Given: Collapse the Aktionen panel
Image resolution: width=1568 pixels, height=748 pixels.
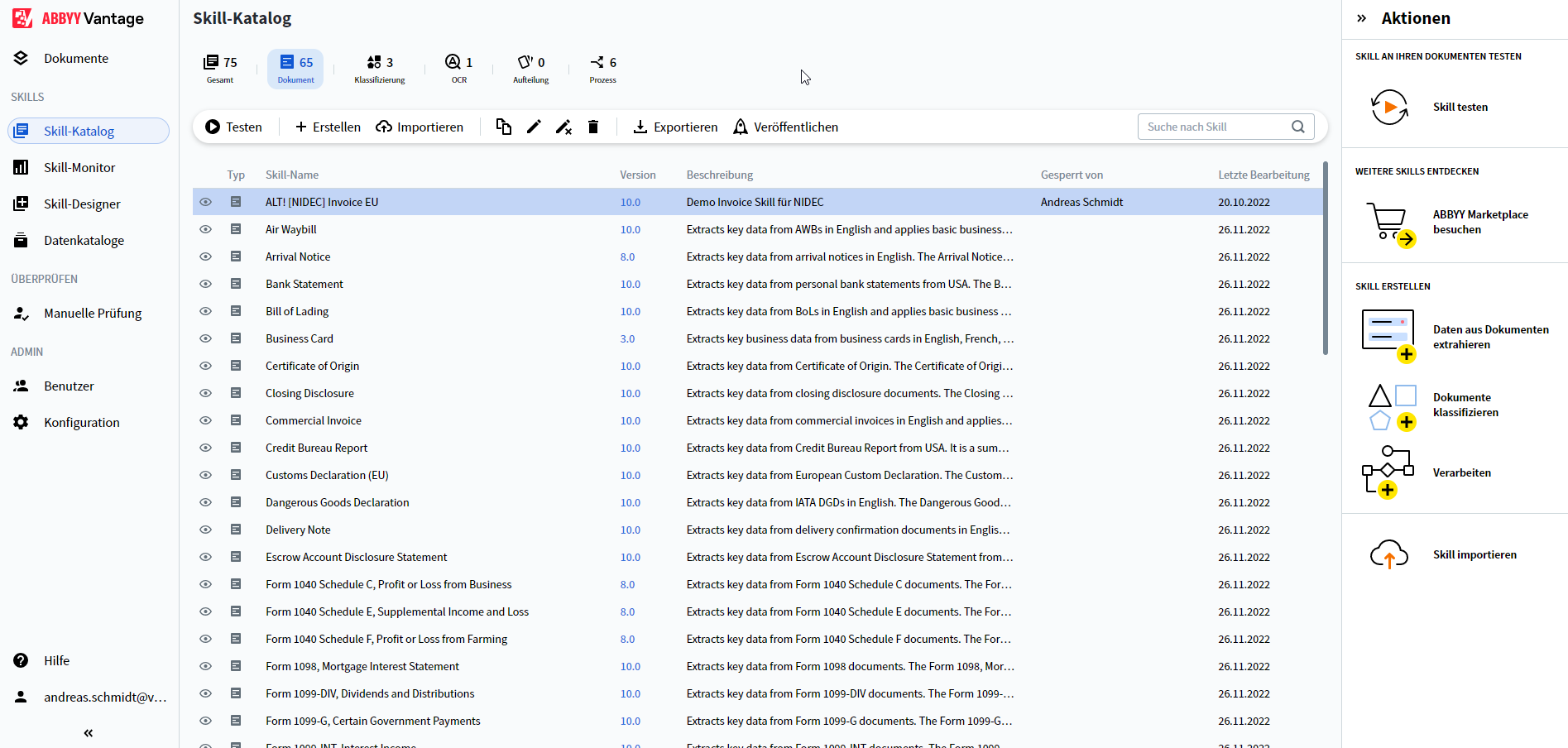Looking at the screenshot, I should point(1361,18).
